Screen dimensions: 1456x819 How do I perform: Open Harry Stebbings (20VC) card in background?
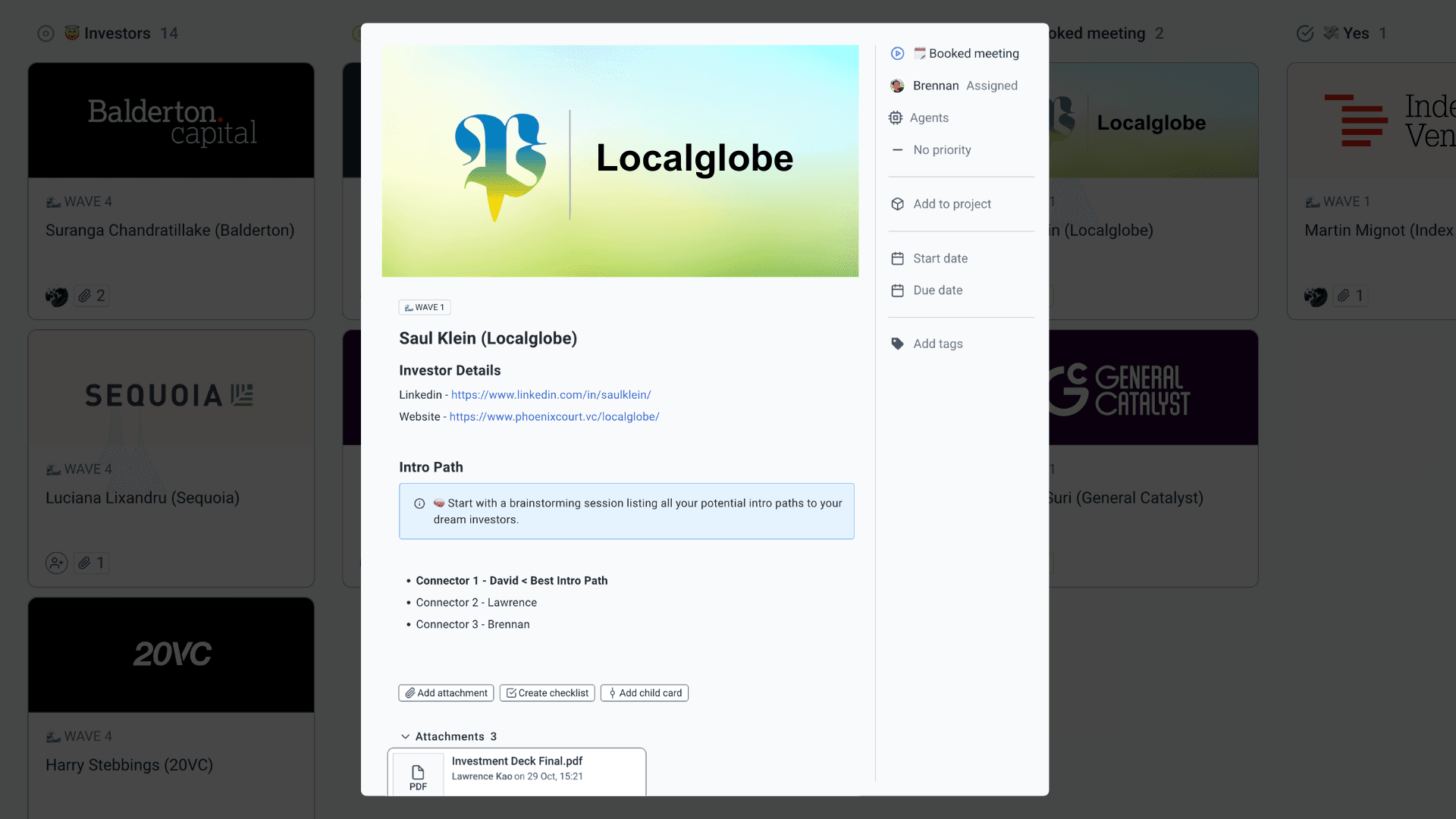click(x=171, y=708)
